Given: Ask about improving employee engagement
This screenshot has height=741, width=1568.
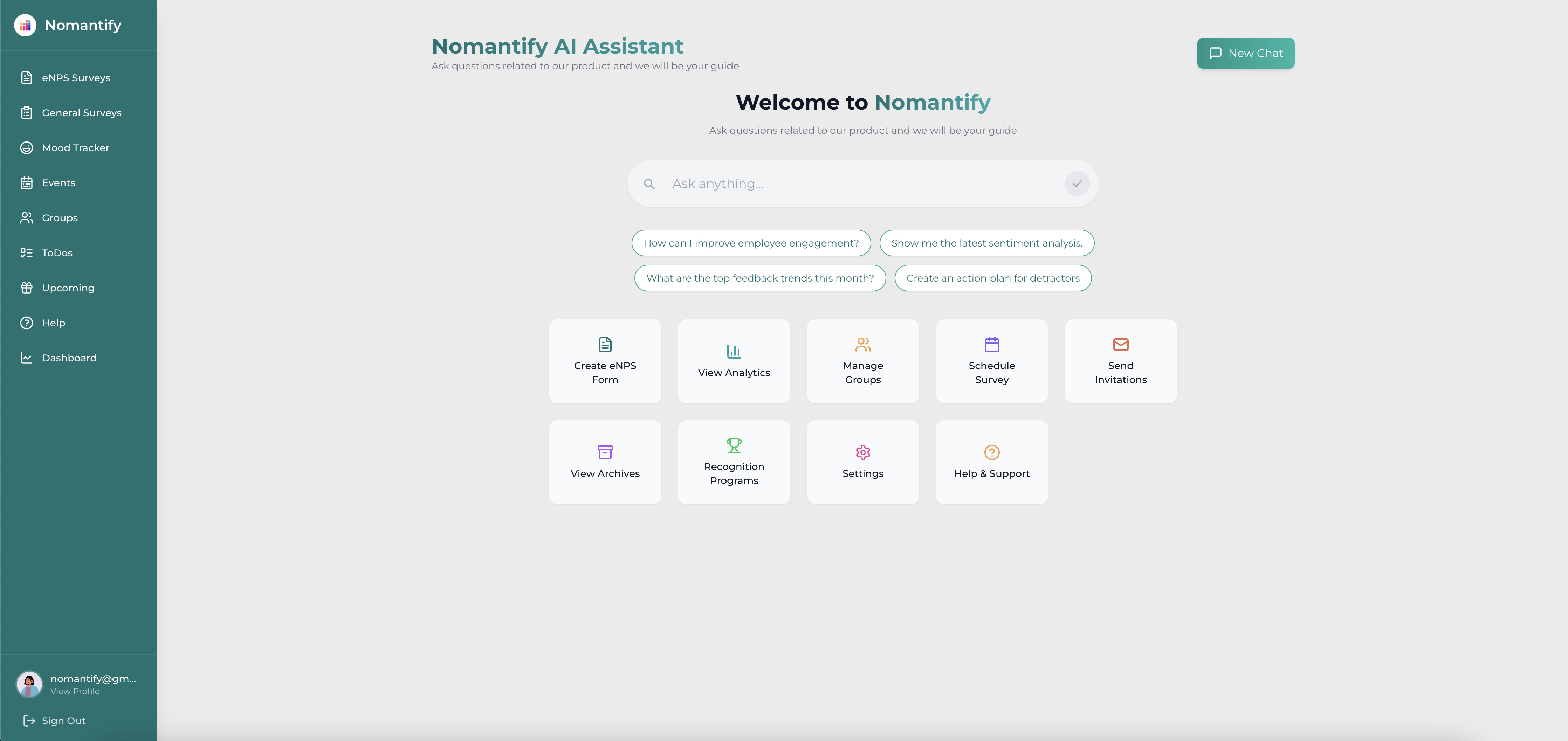Looking at the screenshot, I should tap(750, 243).
